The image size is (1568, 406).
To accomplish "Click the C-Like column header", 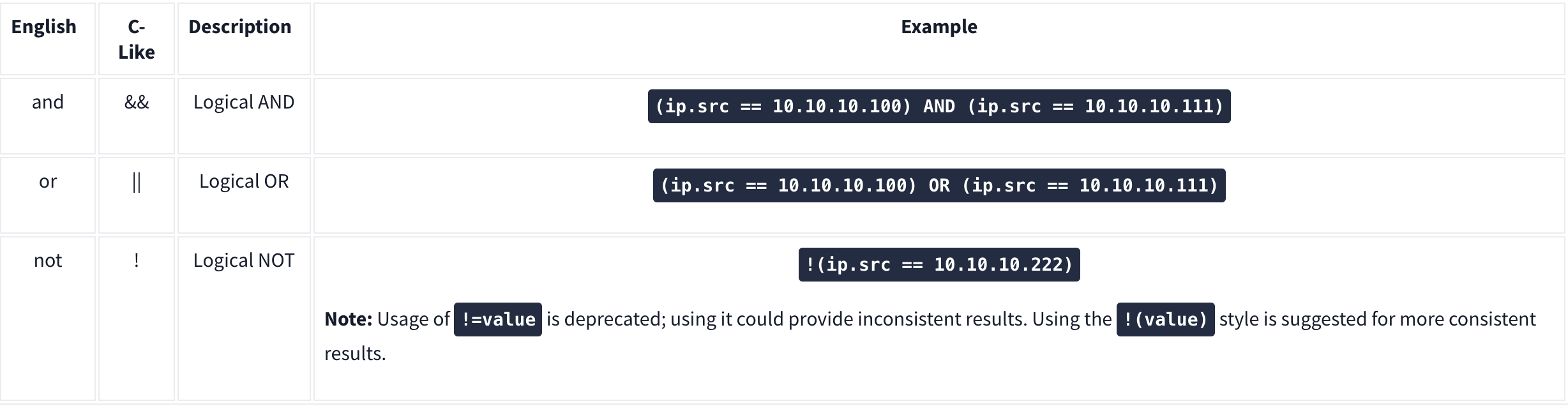I will point(137,39).
